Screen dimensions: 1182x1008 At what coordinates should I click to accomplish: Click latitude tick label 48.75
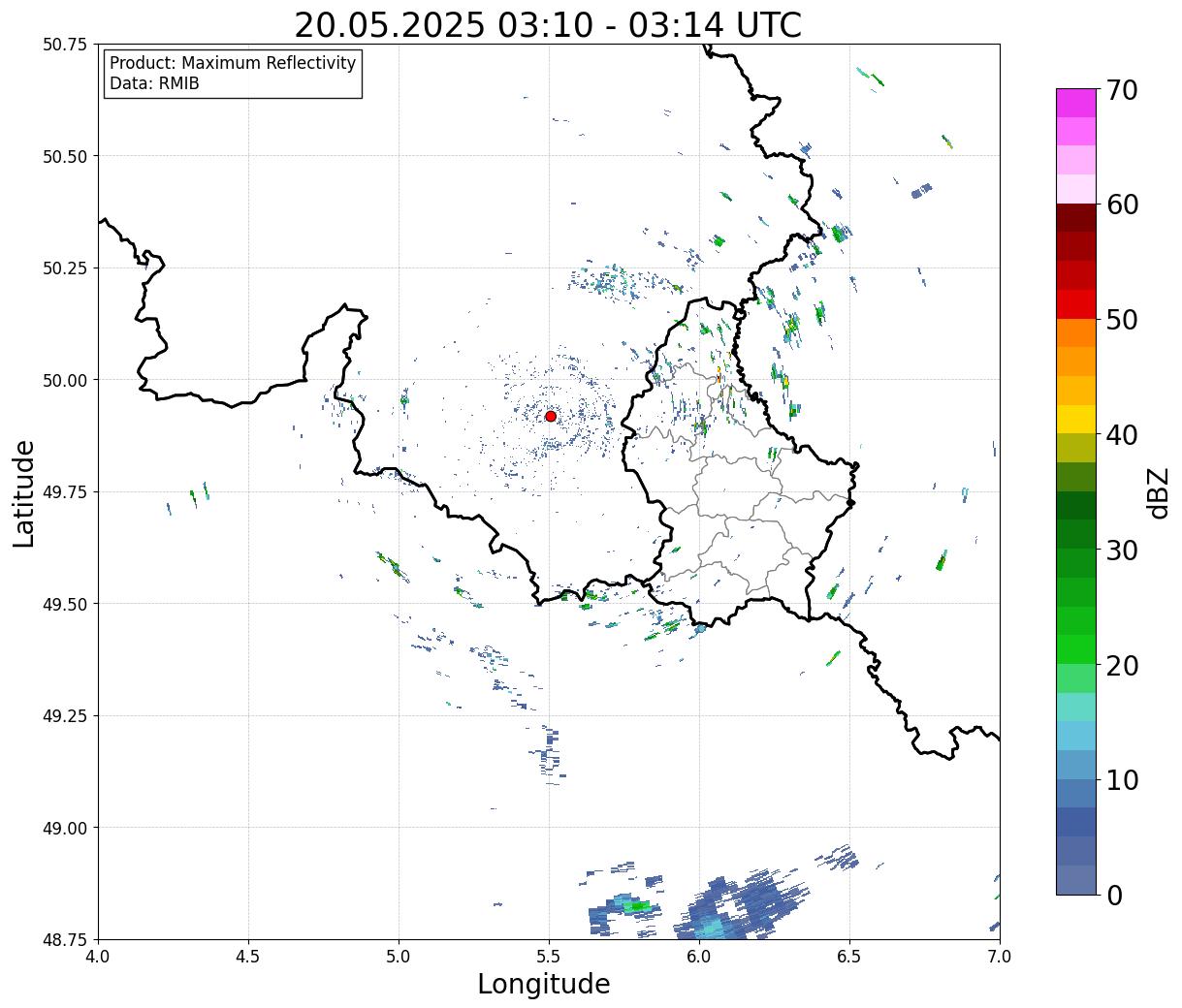click(x=65, y=939)
